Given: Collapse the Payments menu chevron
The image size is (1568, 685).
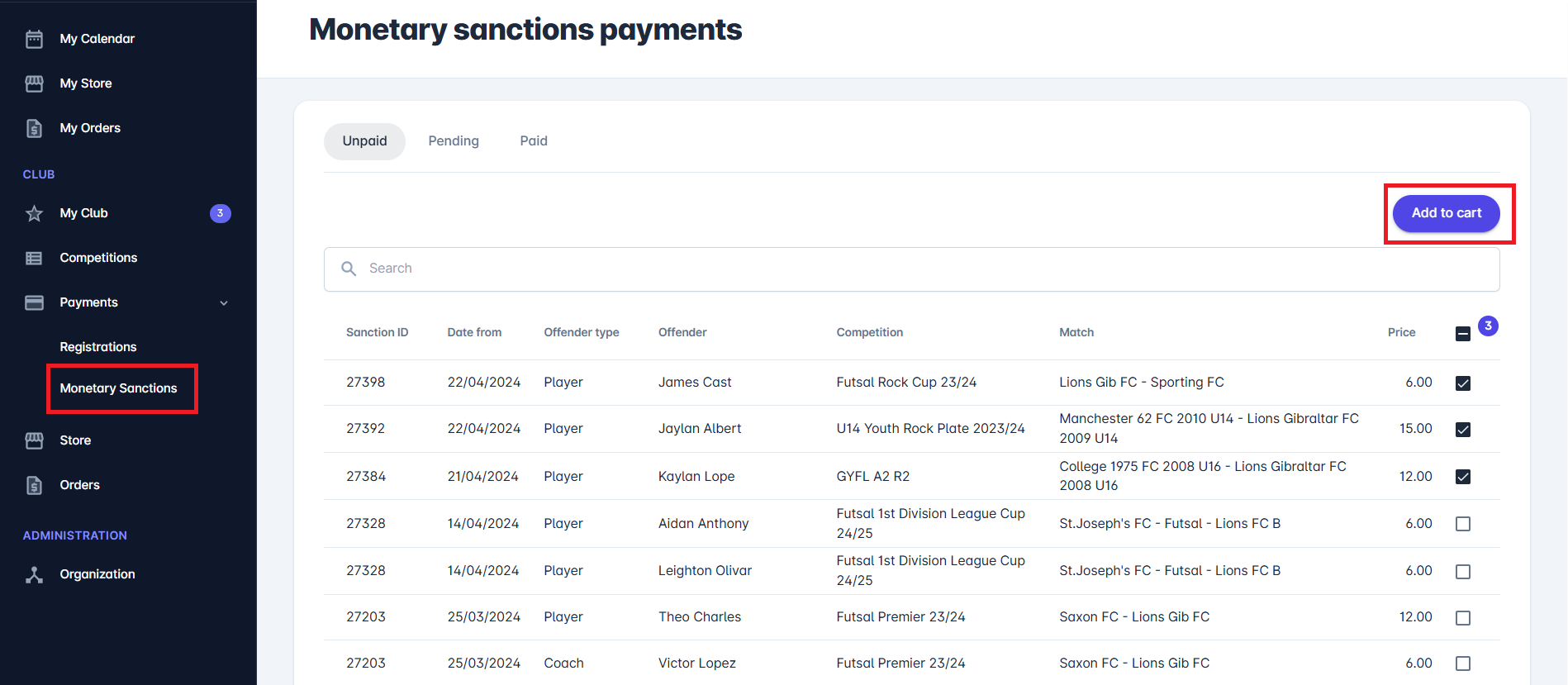Looking at the screenshot, I should [x=224, y=303].
